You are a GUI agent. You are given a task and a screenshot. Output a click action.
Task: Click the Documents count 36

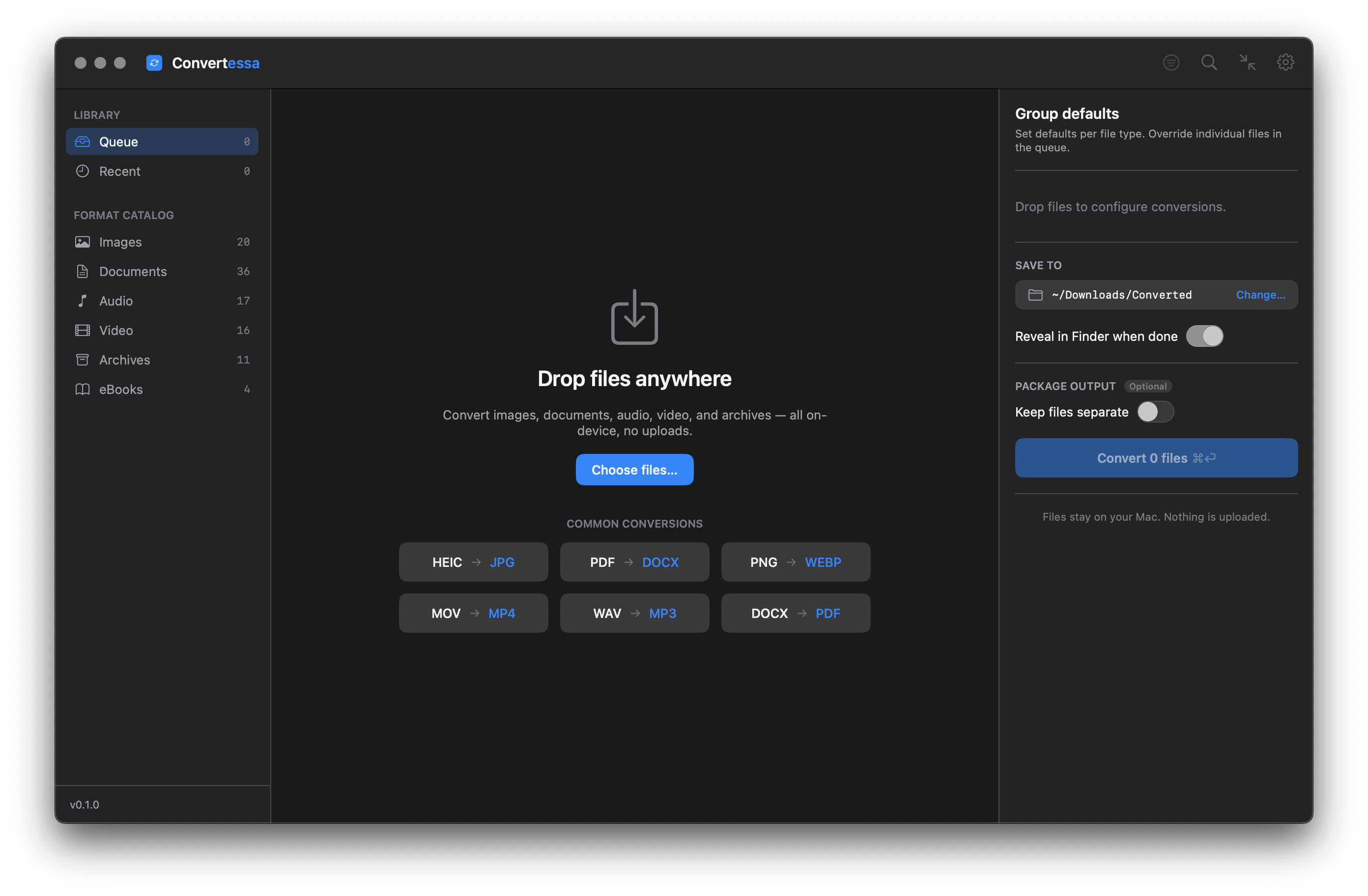point(243,271)
